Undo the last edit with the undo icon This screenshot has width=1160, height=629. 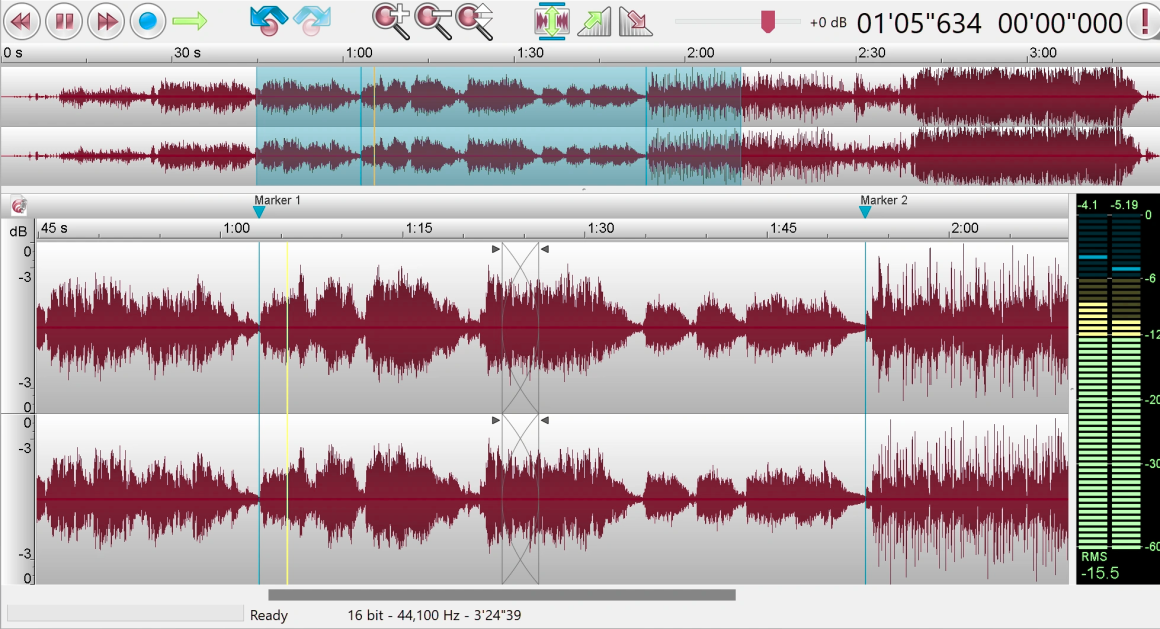coord(269,21)
